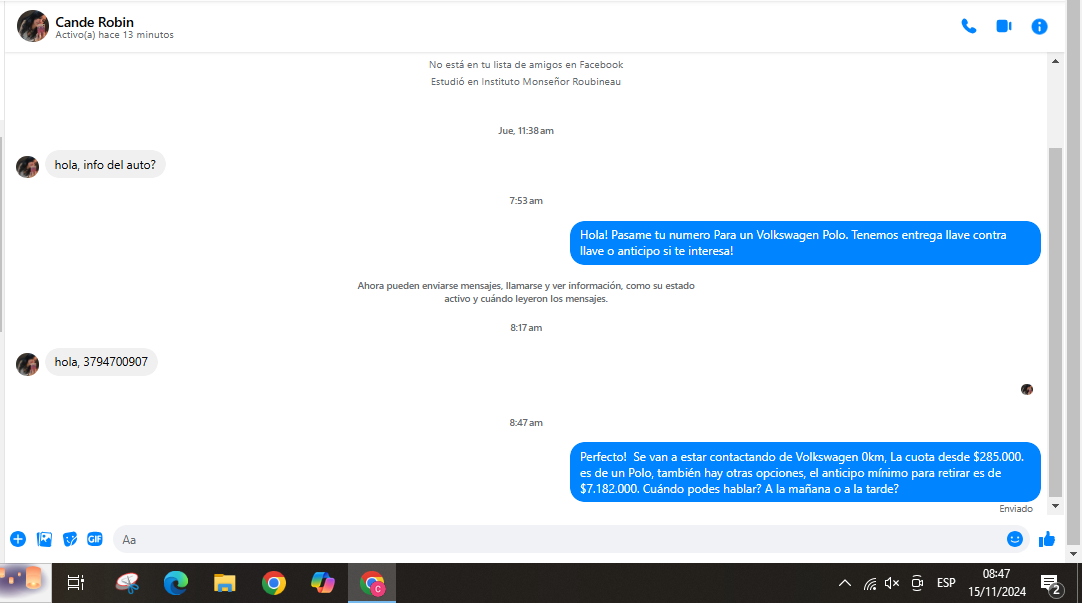
Task: Open clock and calendar 08:47
Action: click(x=996, y=583)
